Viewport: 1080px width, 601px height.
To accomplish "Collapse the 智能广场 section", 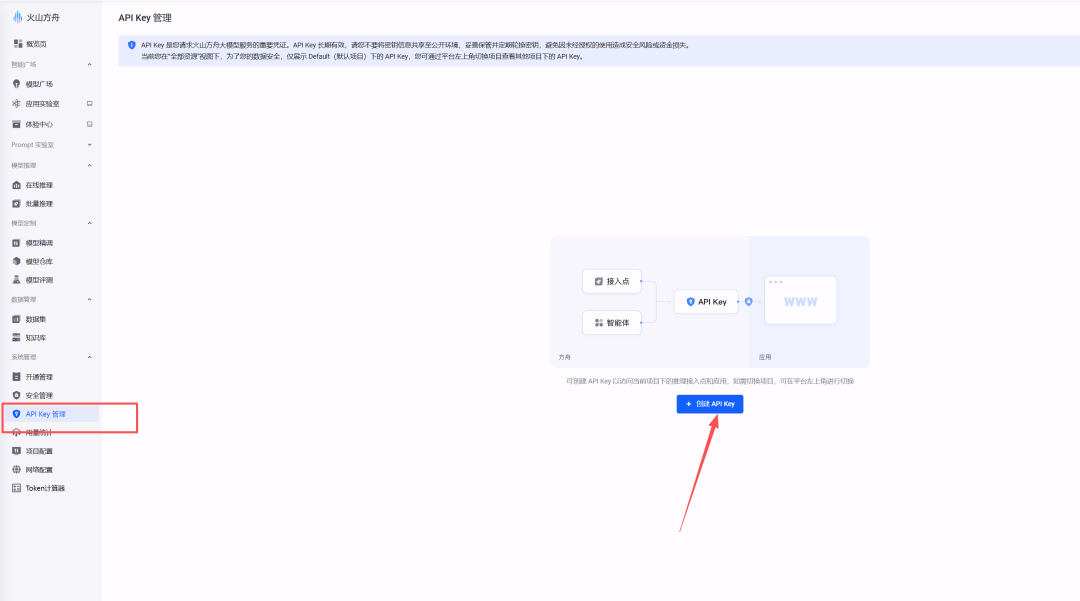I will [89, 64].
